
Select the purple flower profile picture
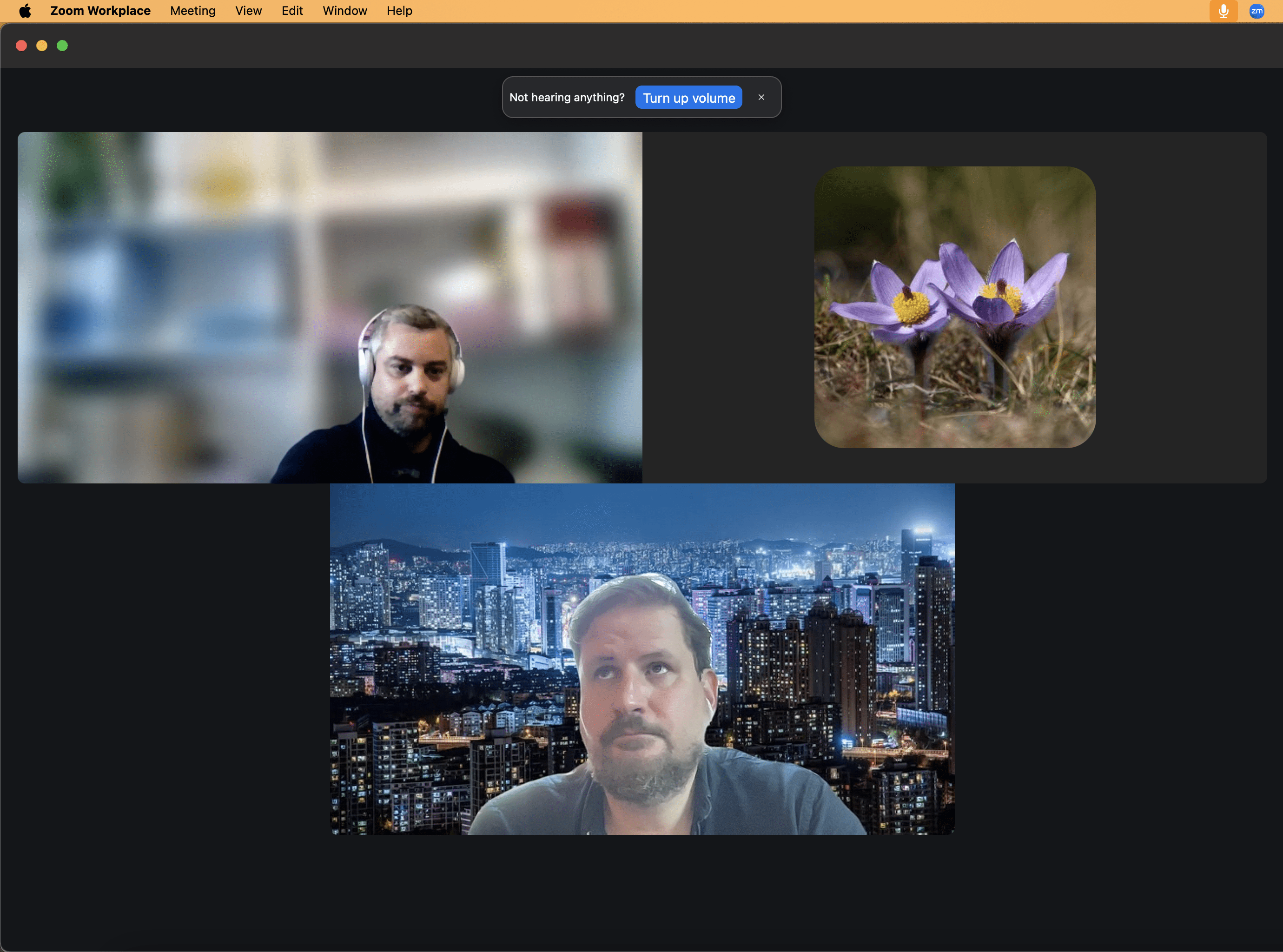[x=955, y=307]
